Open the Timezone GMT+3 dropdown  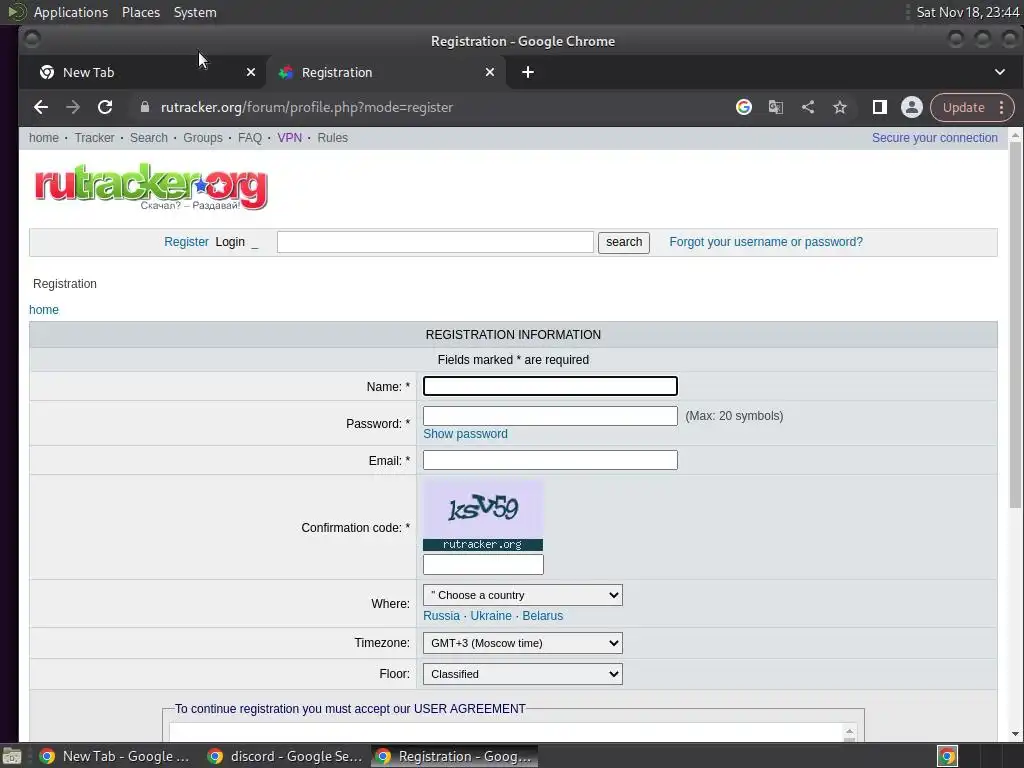[x=522, y=643]
